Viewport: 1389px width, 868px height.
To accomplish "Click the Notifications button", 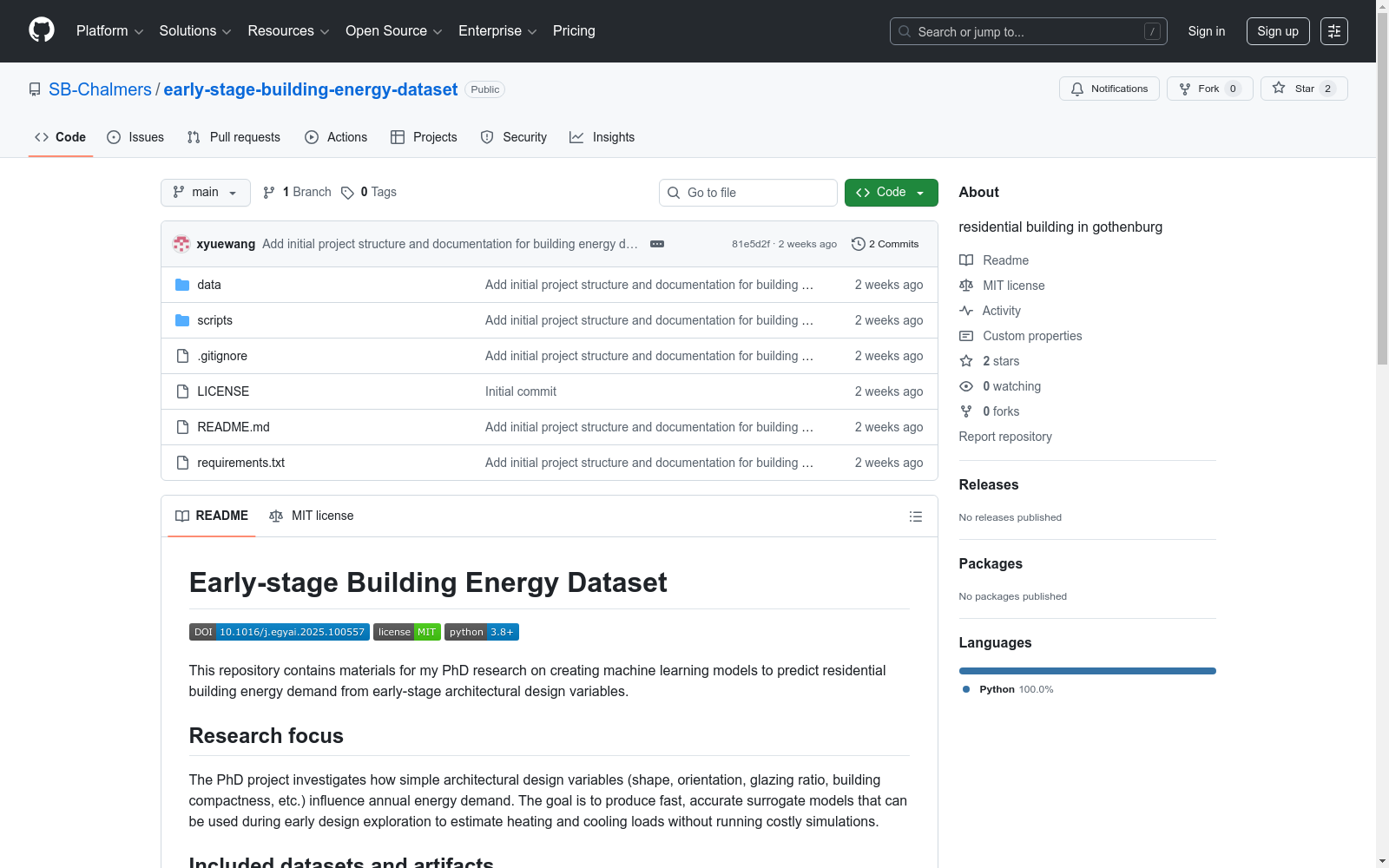I will coord(1109,89).
